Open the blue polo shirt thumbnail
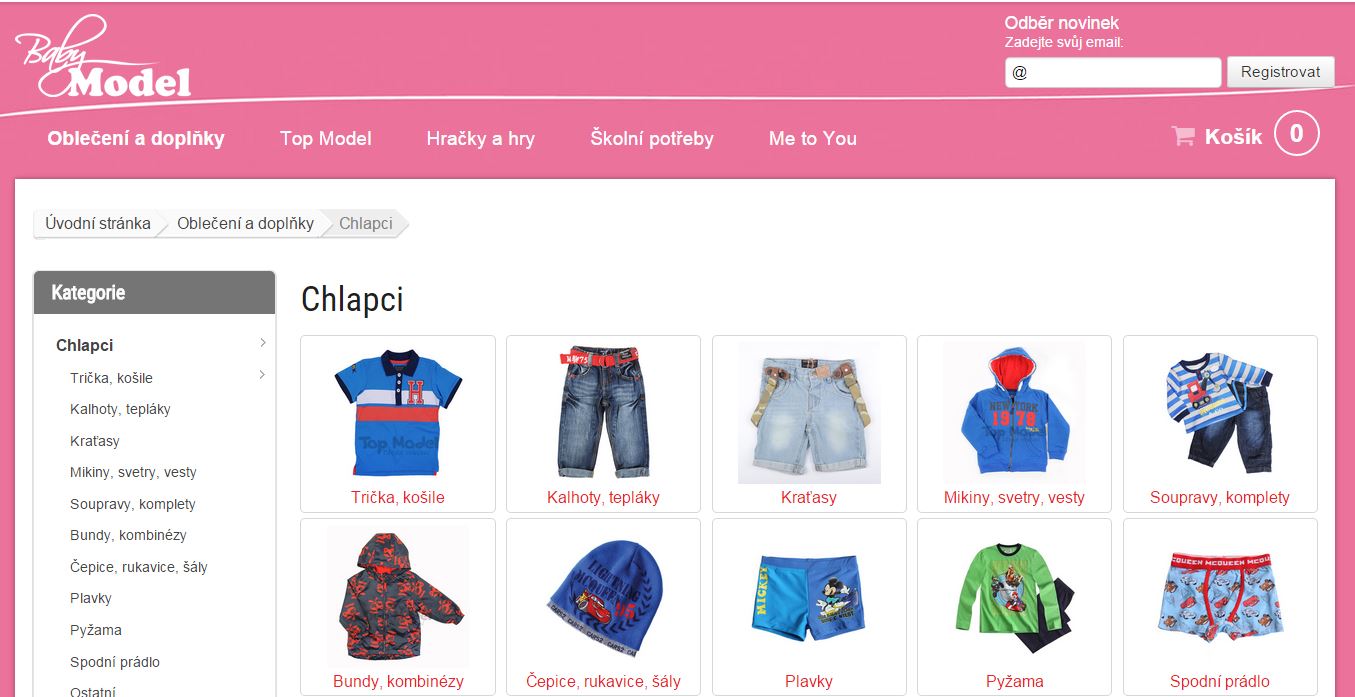The width and height of the screenshot is (1355, 697). point(398,412)
